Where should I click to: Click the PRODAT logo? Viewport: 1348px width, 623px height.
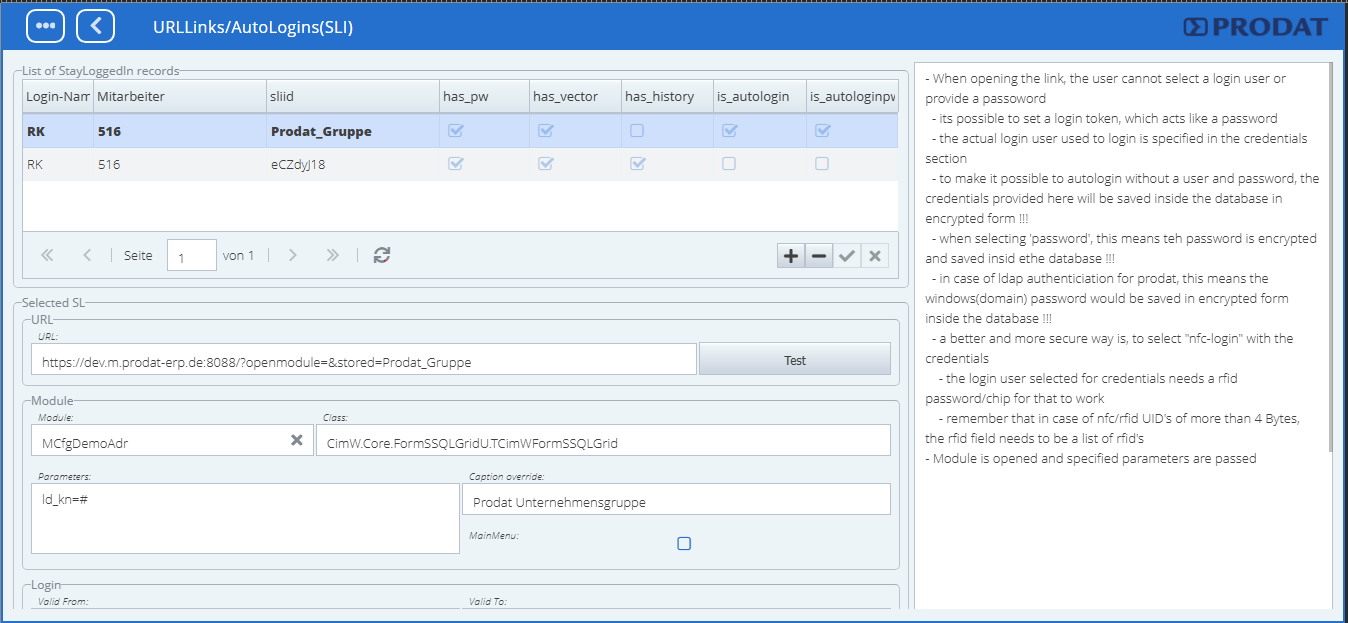click(1255, 27)
